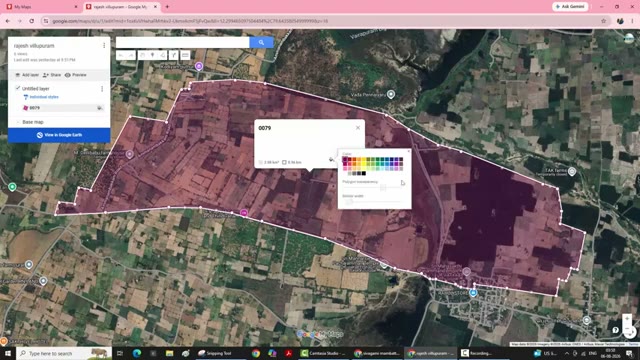Image resolution: width=640 pixels, height=360 pixels.
Task: Open Windows Start menu
Action: coord(7,353)
